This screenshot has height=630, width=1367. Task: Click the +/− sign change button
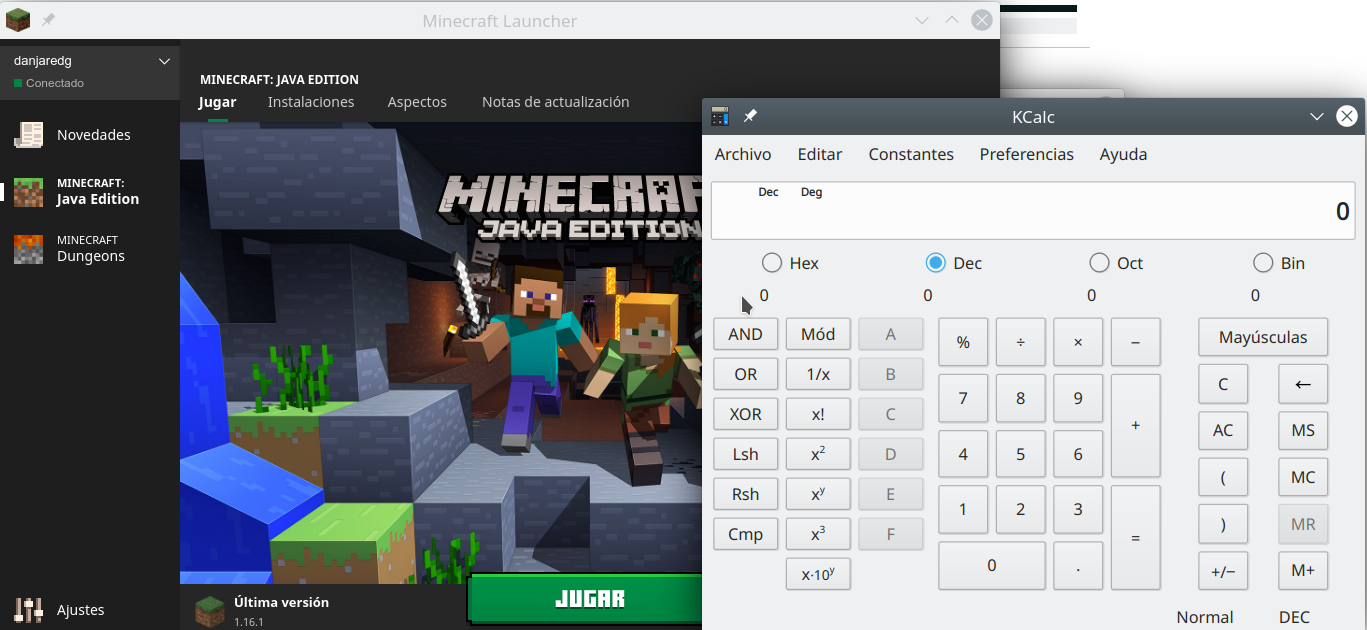pyautogui.click(x=1223, y=571)
